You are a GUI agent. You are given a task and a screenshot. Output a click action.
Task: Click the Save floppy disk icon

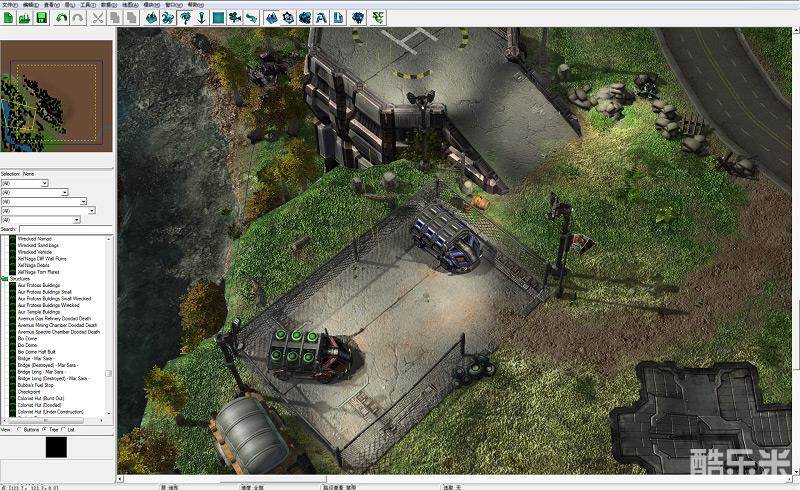pos(41,18)
